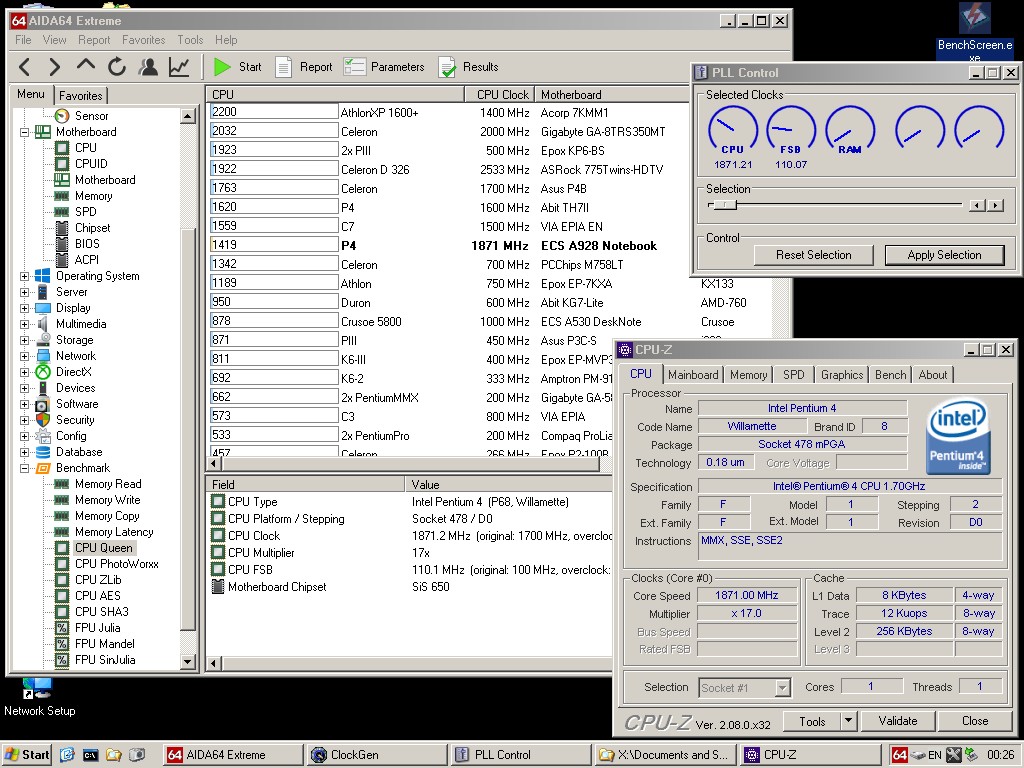Click Reset Selection in PLL Control
The height and width of the screenshot is (768, 1024).
pyautogui.click(x=814, y=255)
